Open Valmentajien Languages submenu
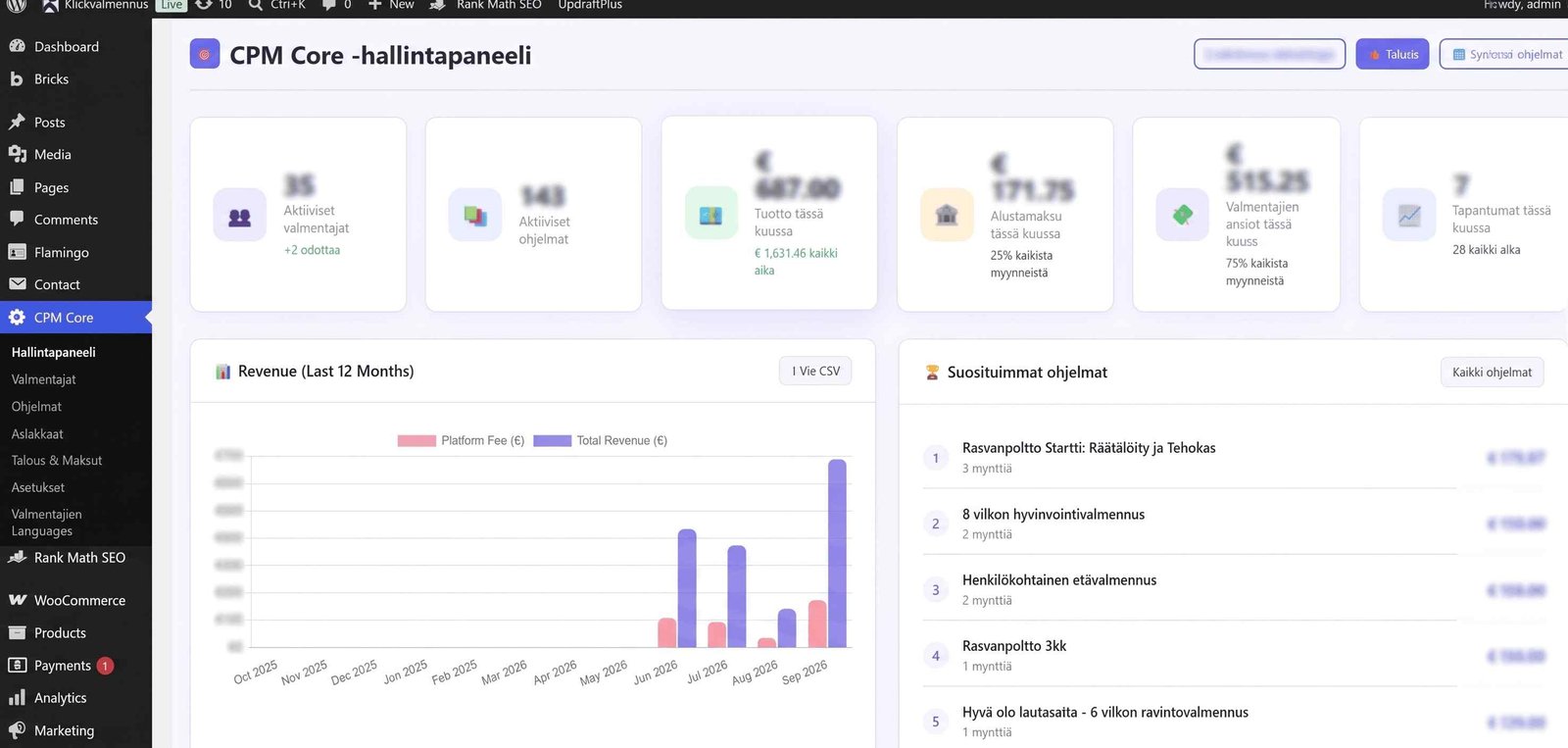Image resolution: width=1568 pixels, height=748 pixels. tap(46, 523)
